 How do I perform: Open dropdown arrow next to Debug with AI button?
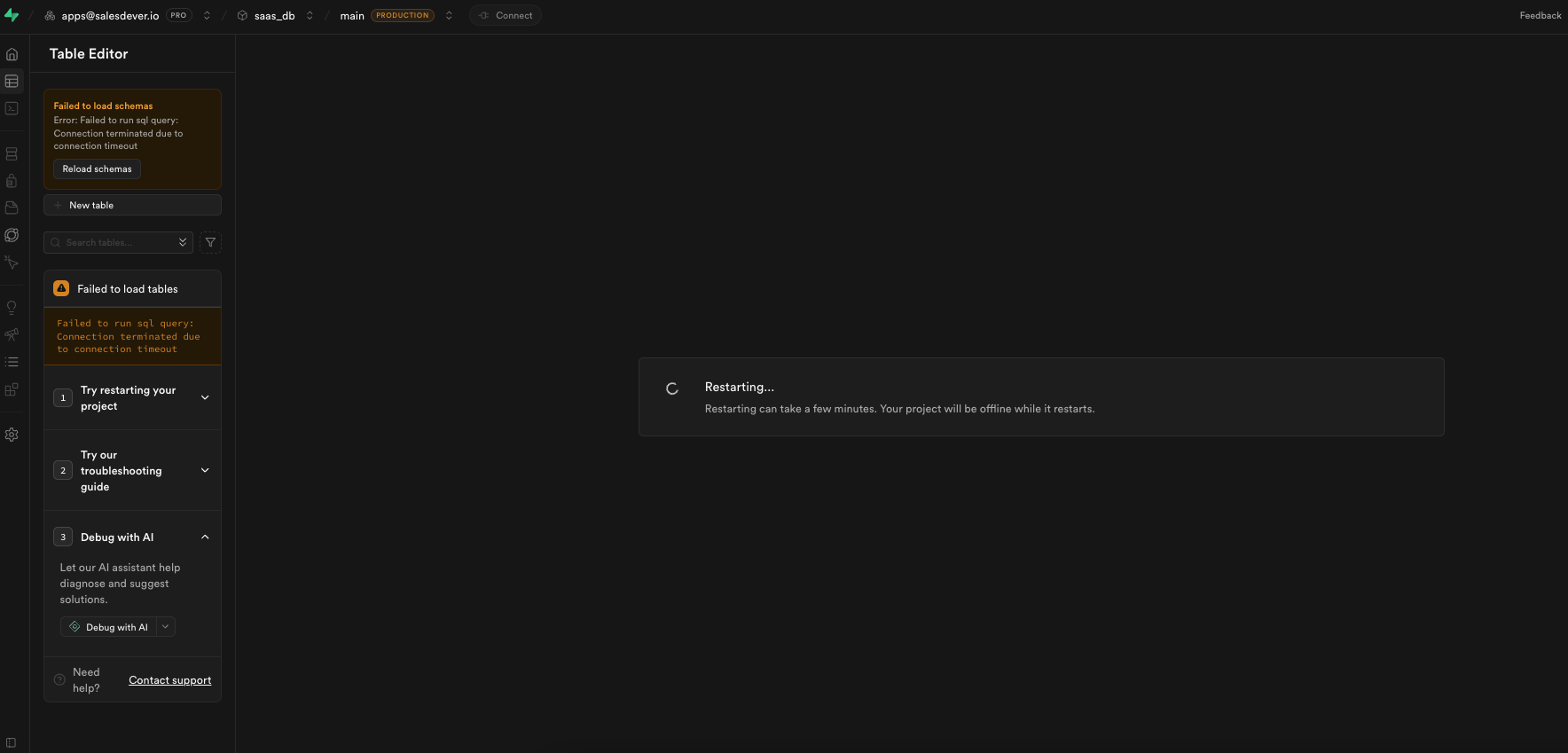[x=166, y=627]
